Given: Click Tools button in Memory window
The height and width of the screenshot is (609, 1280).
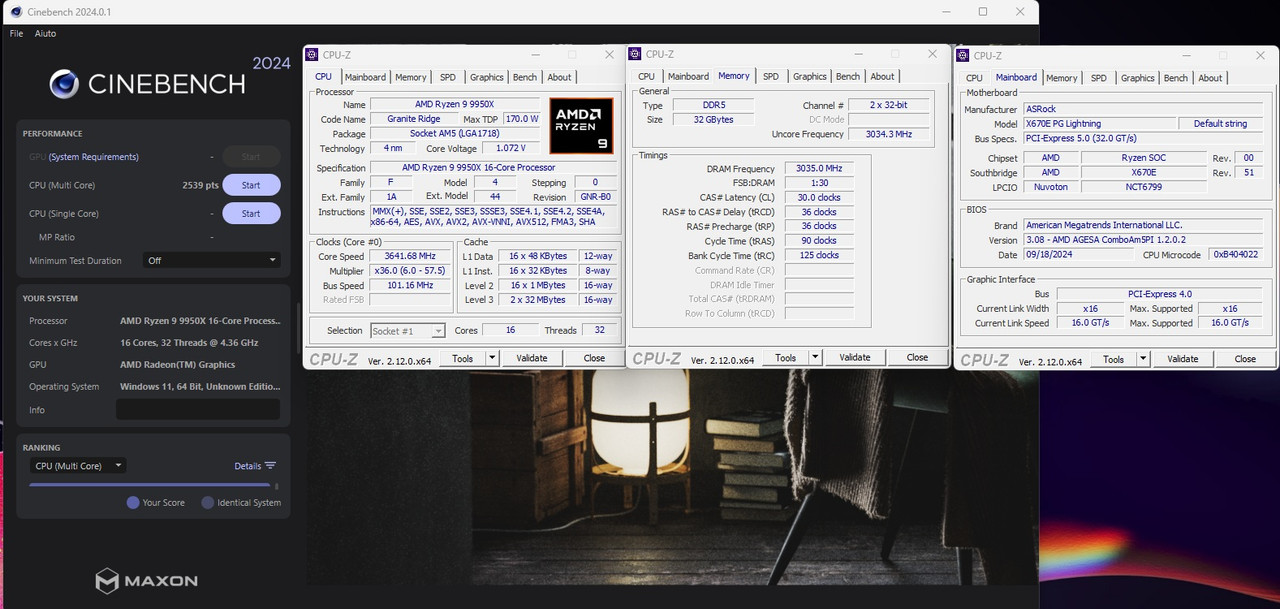Looking at the screenshot, I should tap(786, 357).
